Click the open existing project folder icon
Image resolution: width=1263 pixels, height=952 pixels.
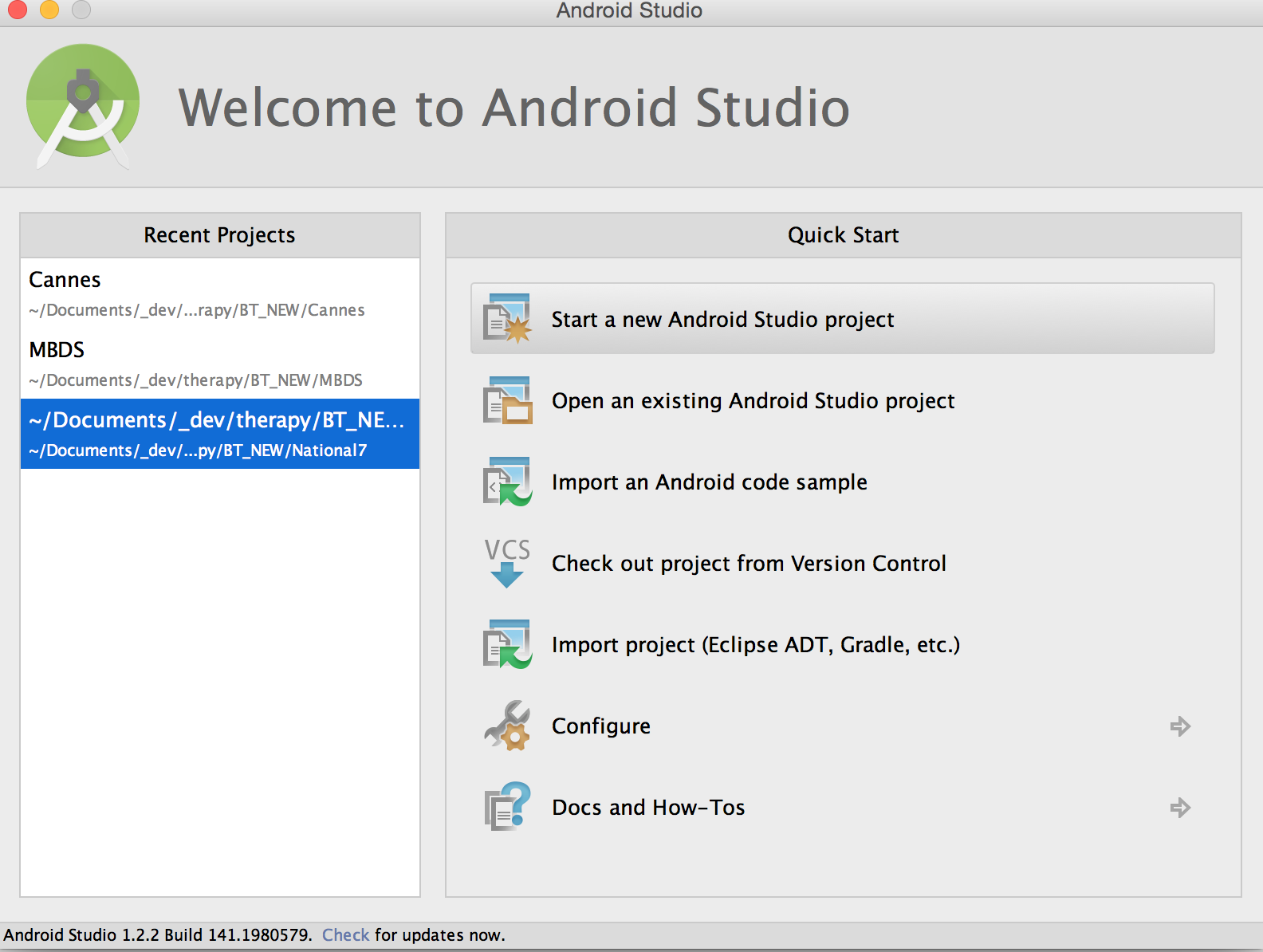pos(507,400)
